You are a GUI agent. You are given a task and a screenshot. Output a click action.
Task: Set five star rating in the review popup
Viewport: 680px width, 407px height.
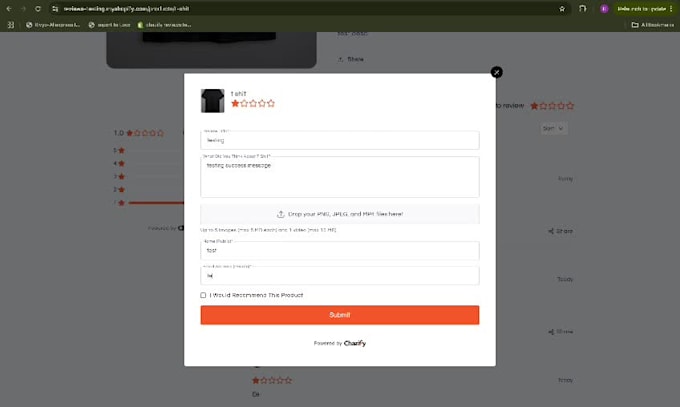click(x=271, y=103)
